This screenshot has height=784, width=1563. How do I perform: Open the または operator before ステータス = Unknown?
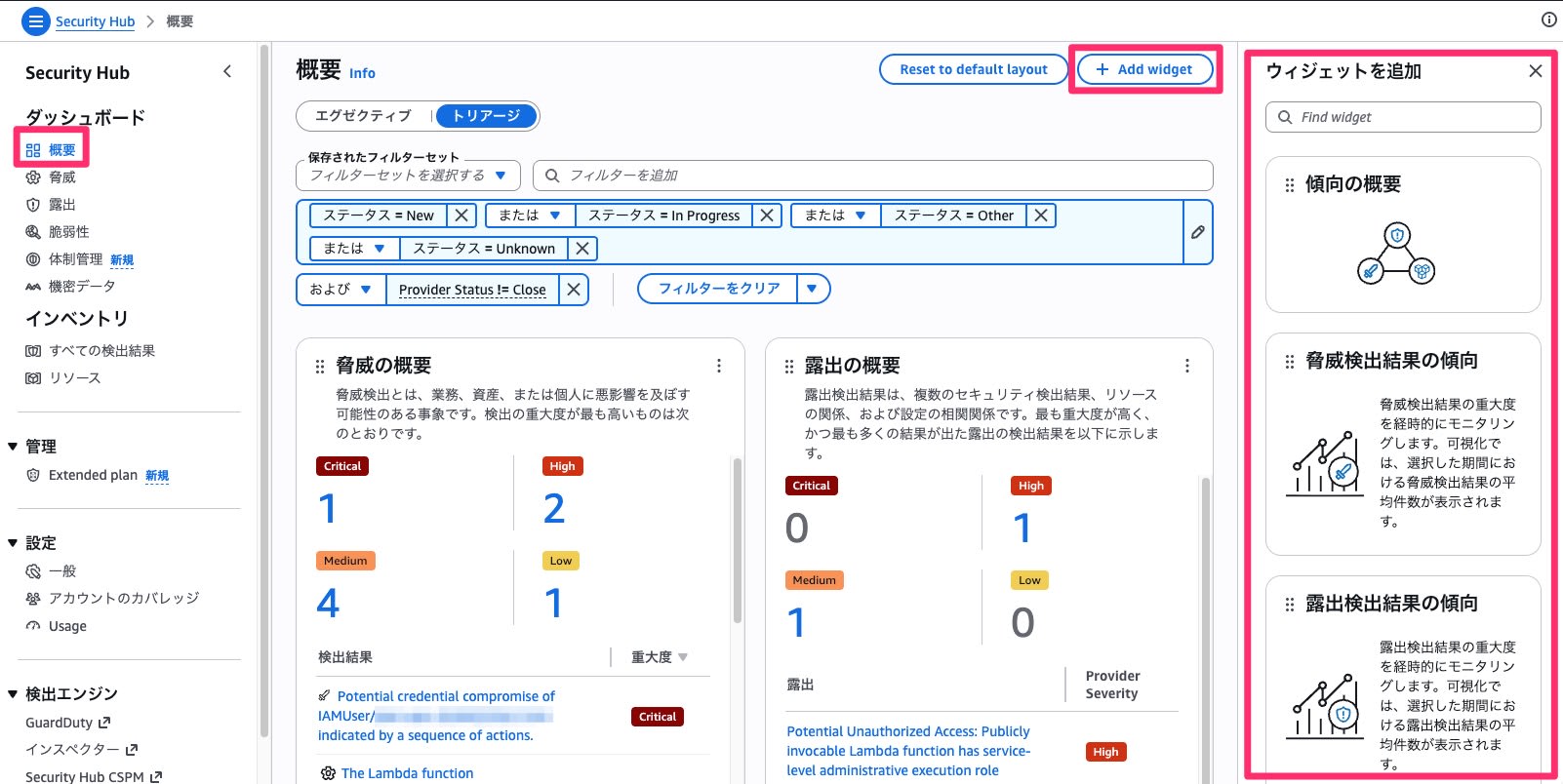354,249
